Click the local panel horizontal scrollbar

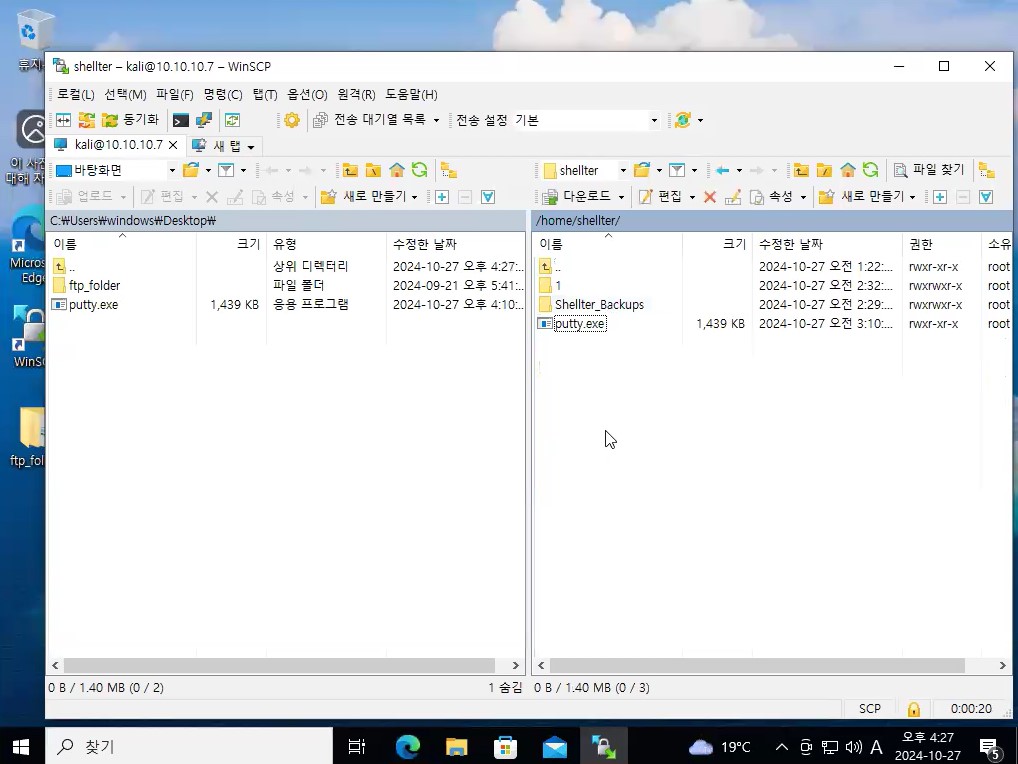click(x=279, y=665)
